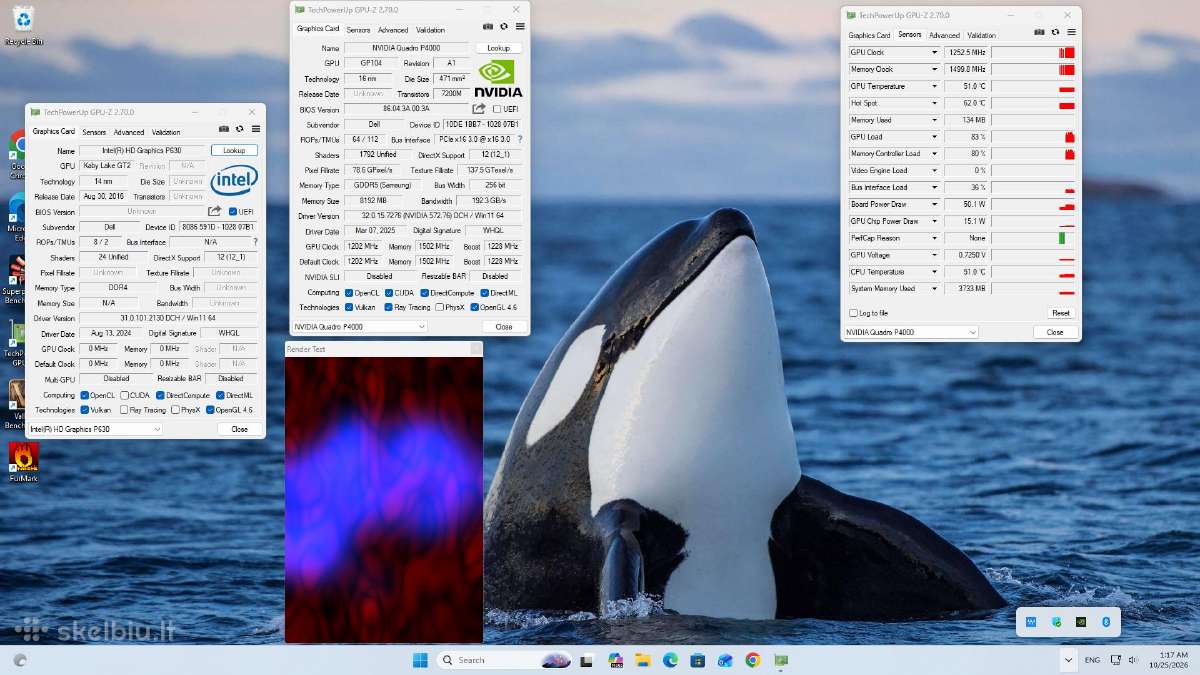Open the Memory Clock sensor dropdown arrow
This screenshot has width=1200, height=675.
tap(935, 69)
